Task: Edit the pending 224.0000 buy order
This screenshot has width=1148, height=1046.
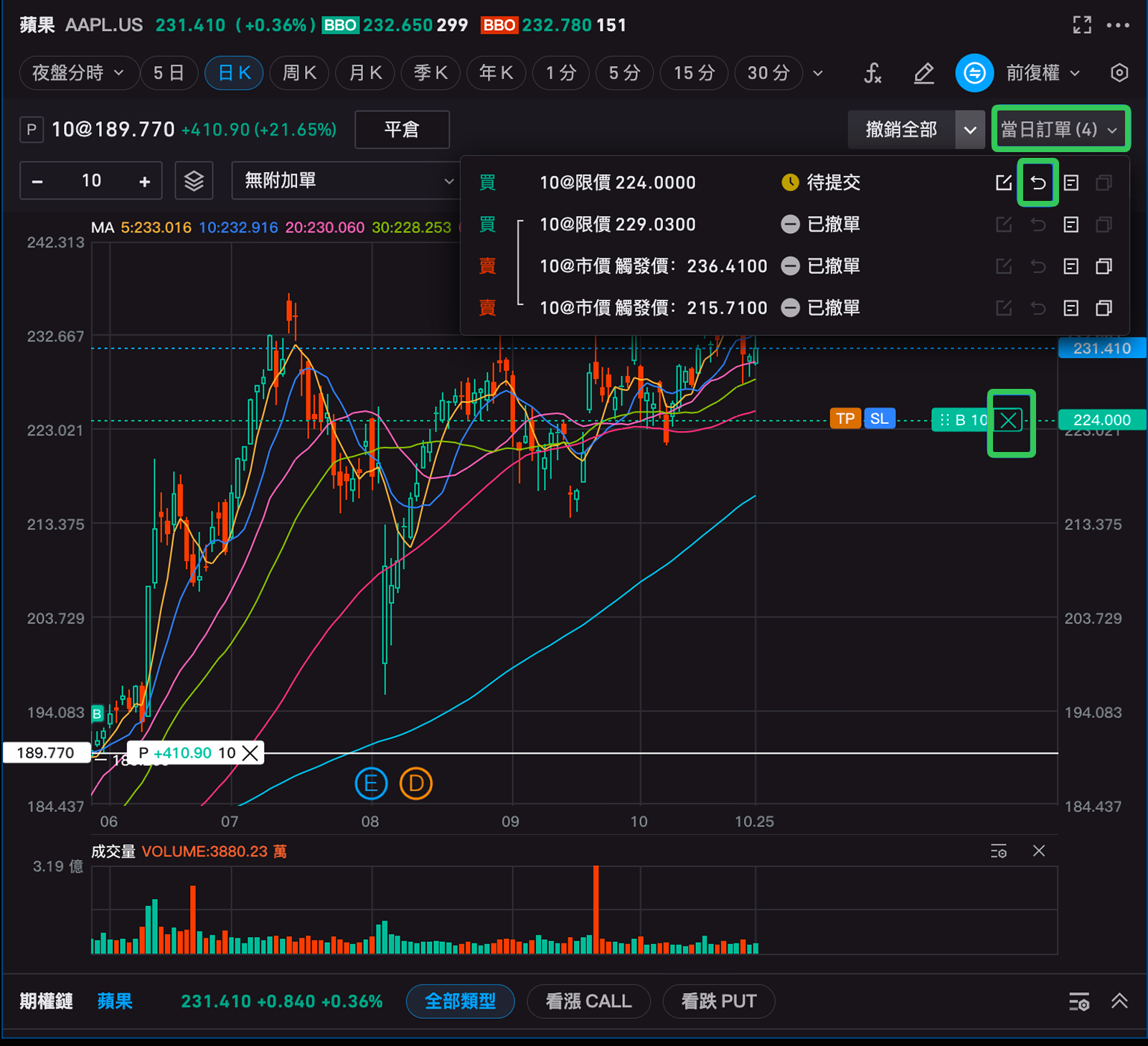Action: (1004, 183)
